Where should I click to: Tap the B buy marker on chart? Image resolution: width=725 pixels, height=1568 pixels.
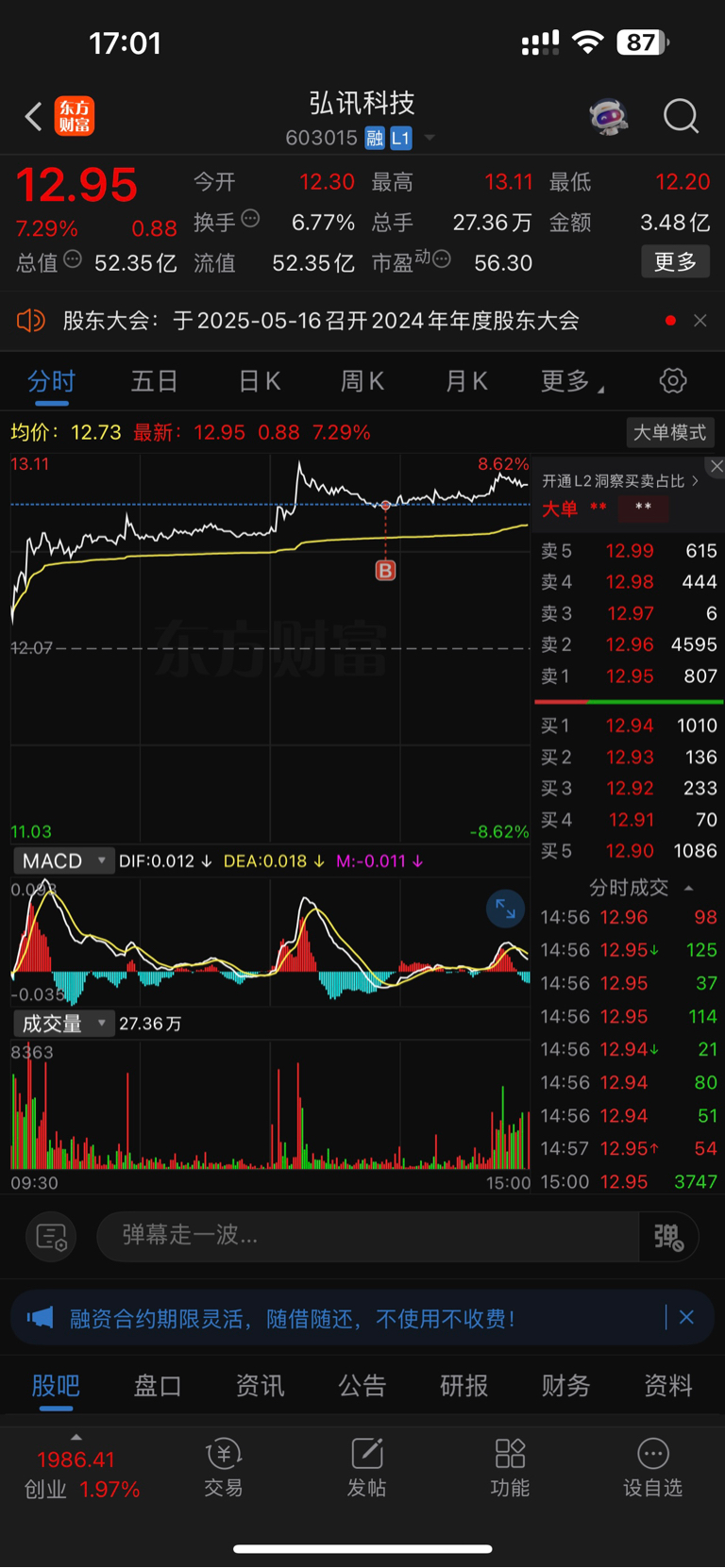click(385, 570)
